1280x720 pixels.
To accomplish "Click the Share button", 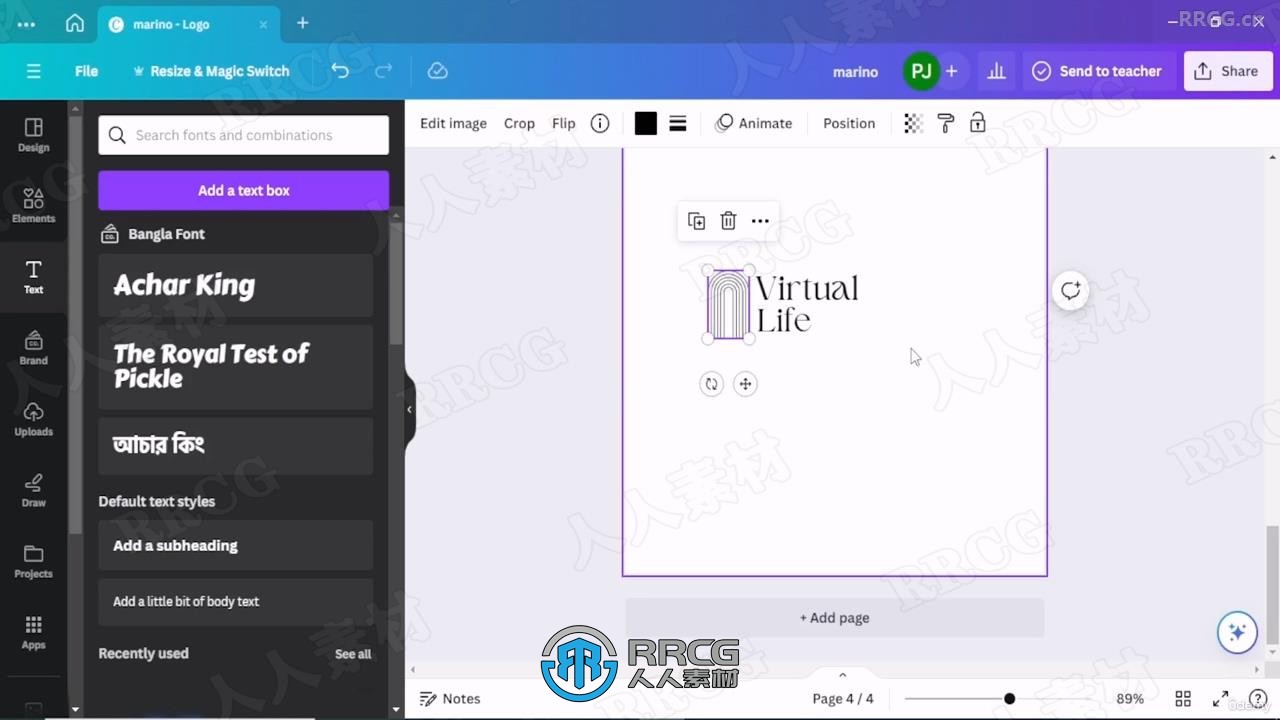I will pos(1228,71).
